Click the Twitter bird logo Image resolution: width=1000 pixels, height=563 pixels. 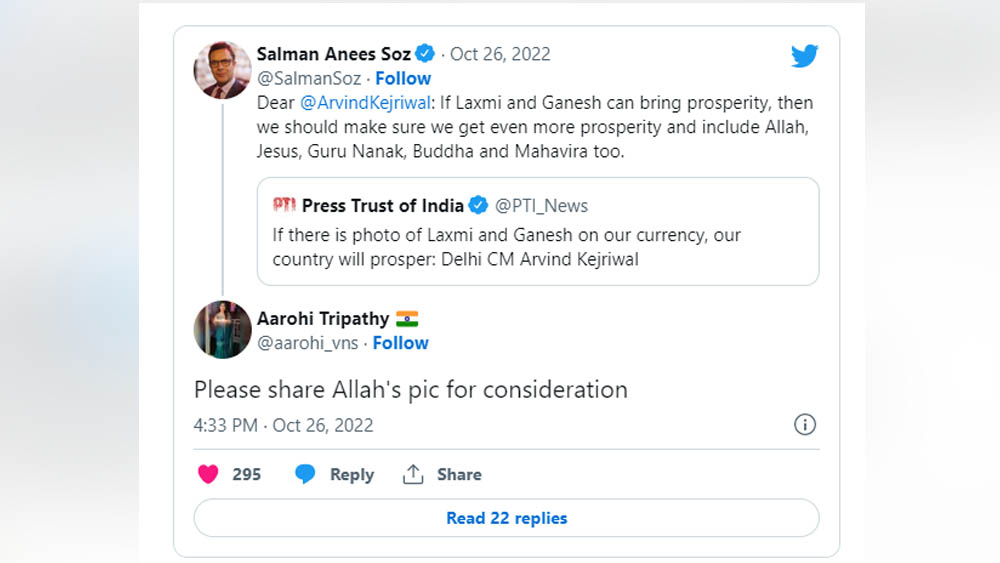pyautogui.click(x=804, y=56)
